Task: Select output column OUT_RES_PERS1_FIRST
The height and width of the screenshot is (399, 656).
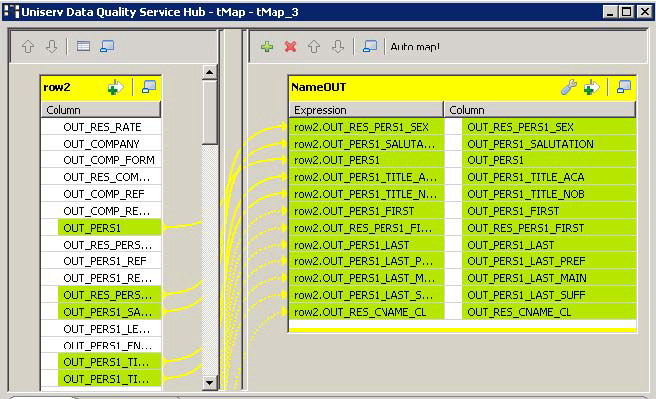Action: pos(549,228)
